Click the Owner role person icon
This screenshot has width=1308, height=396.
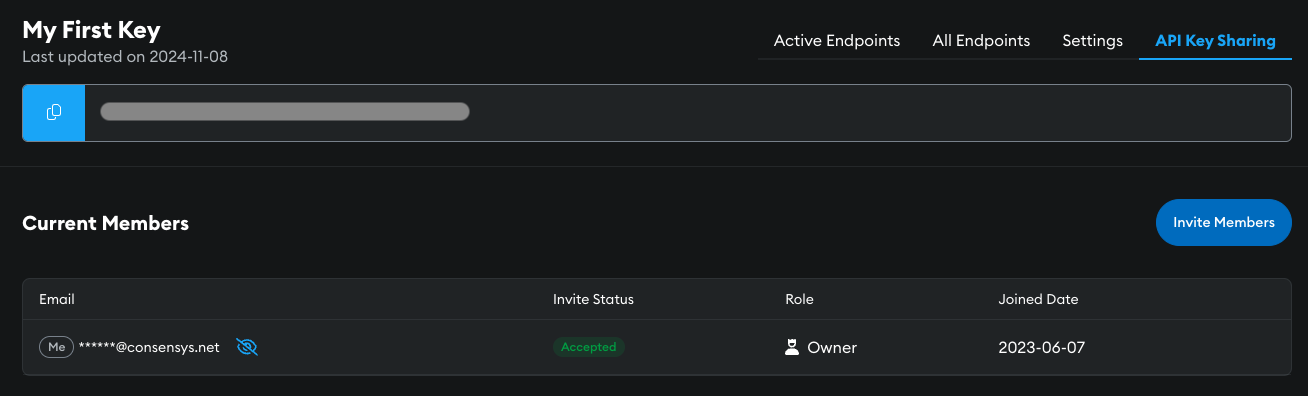(792, 347)
